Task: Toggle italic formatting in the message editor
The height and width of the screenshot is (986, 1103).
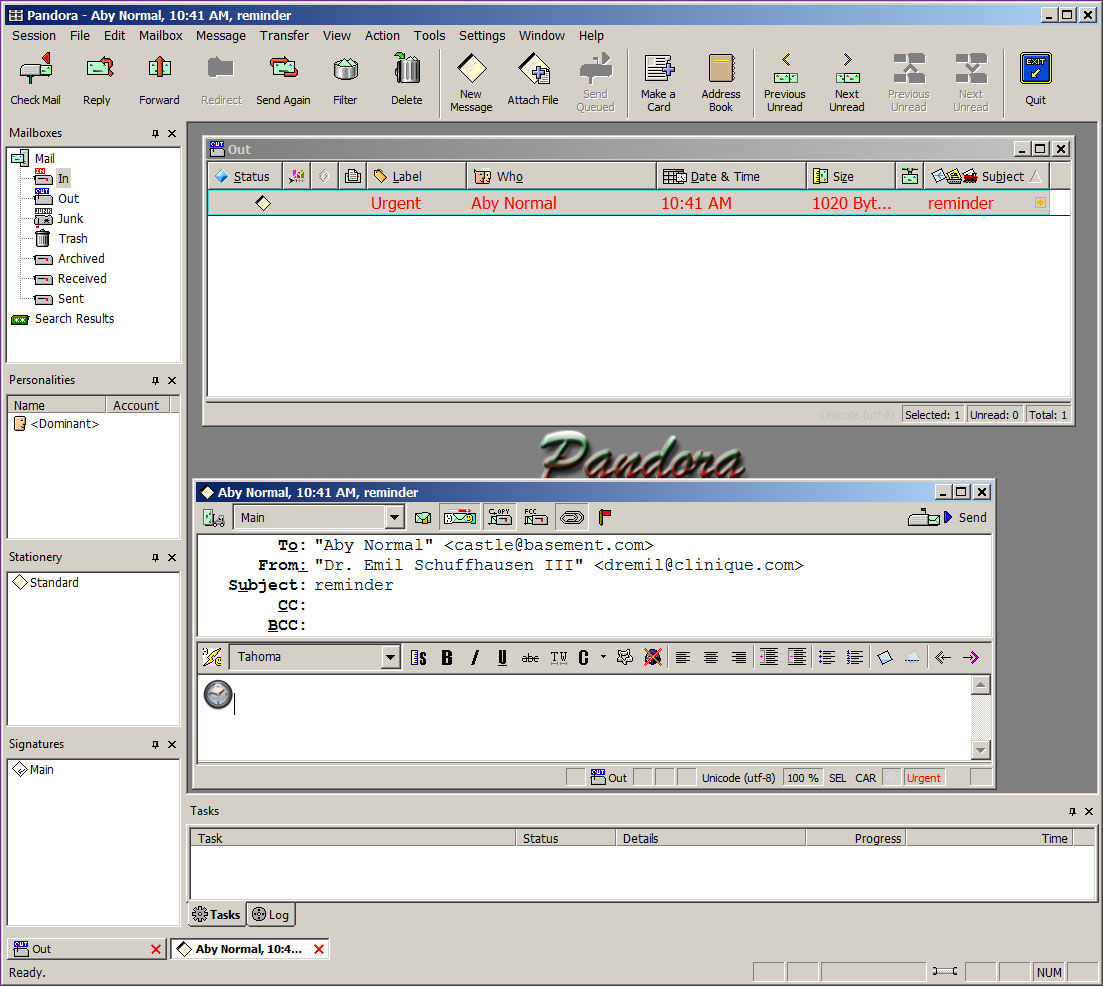Action: pos(475,657)
